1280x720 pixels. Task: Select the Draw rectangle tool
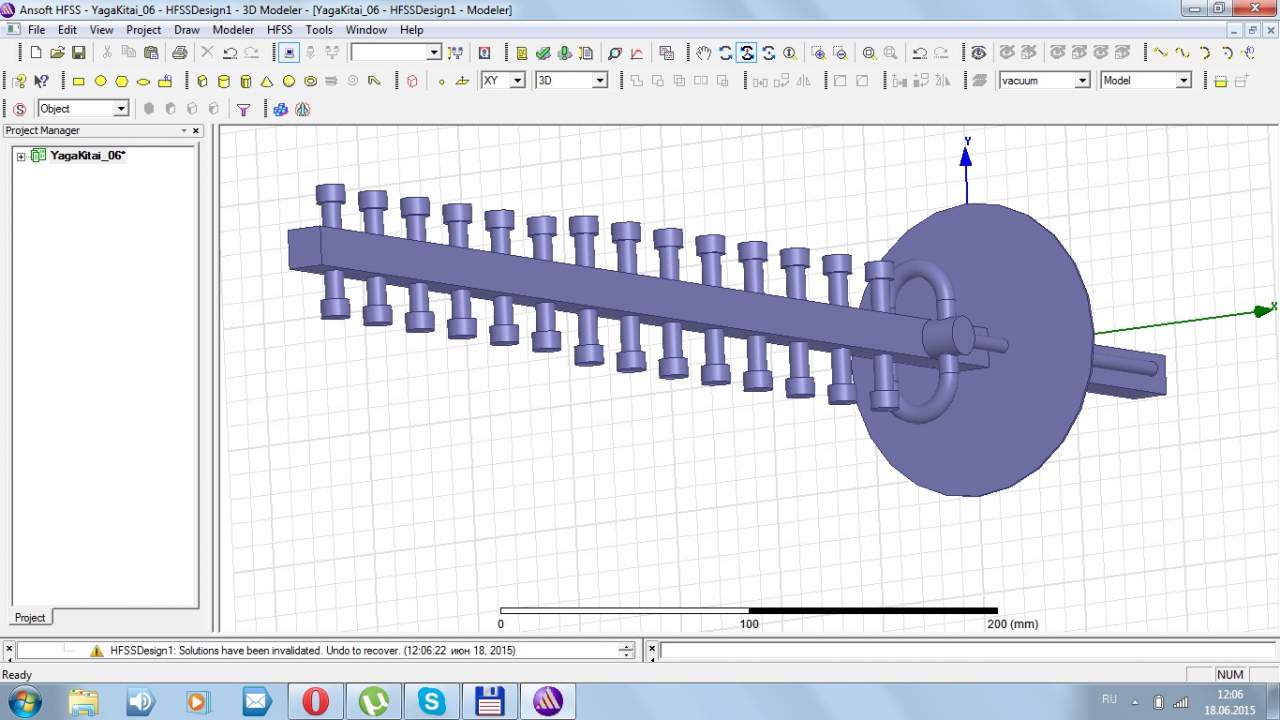(x=79, y=81)
